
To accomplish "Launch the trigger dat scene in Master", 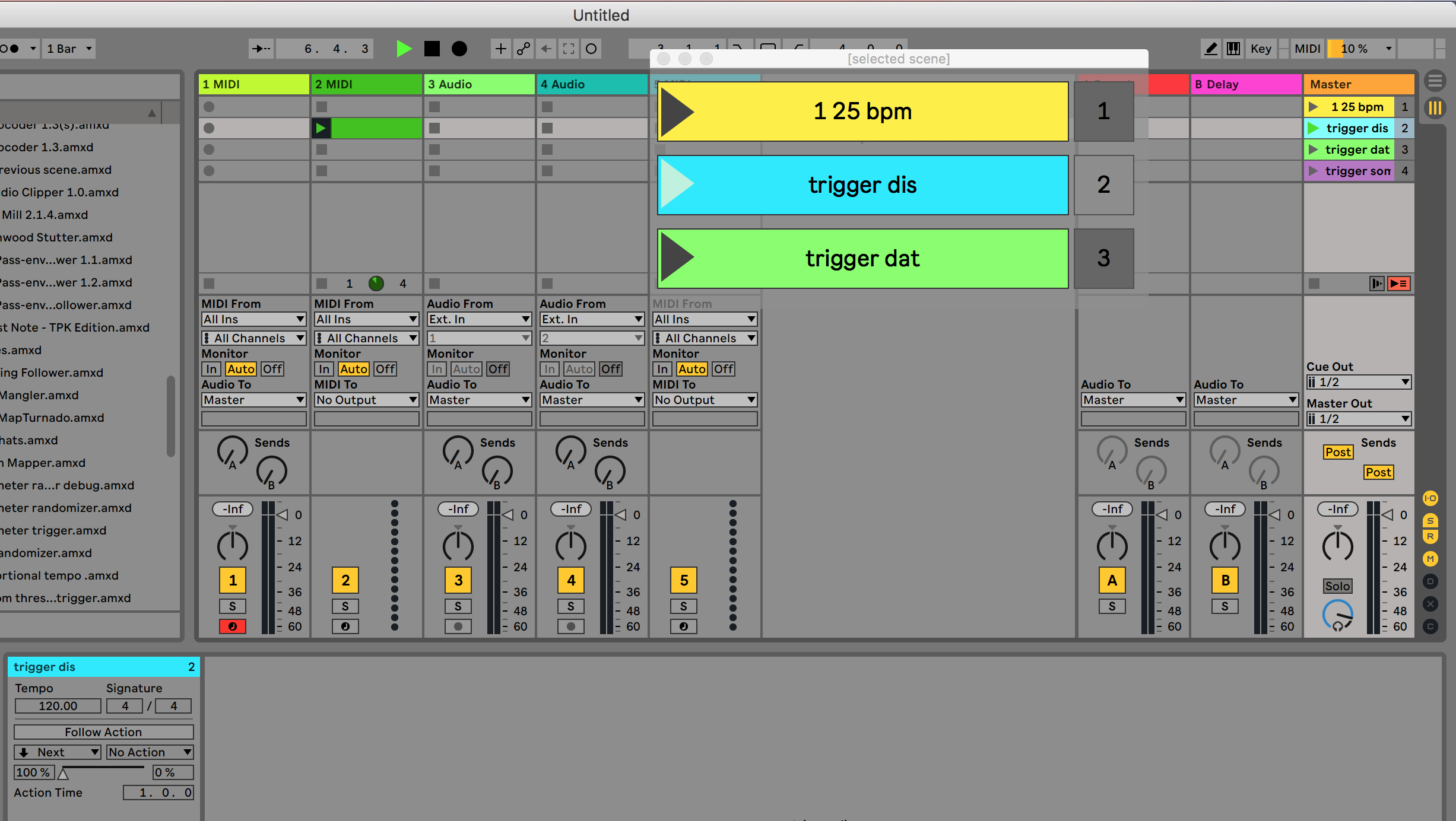I will tap(1314, 149).
